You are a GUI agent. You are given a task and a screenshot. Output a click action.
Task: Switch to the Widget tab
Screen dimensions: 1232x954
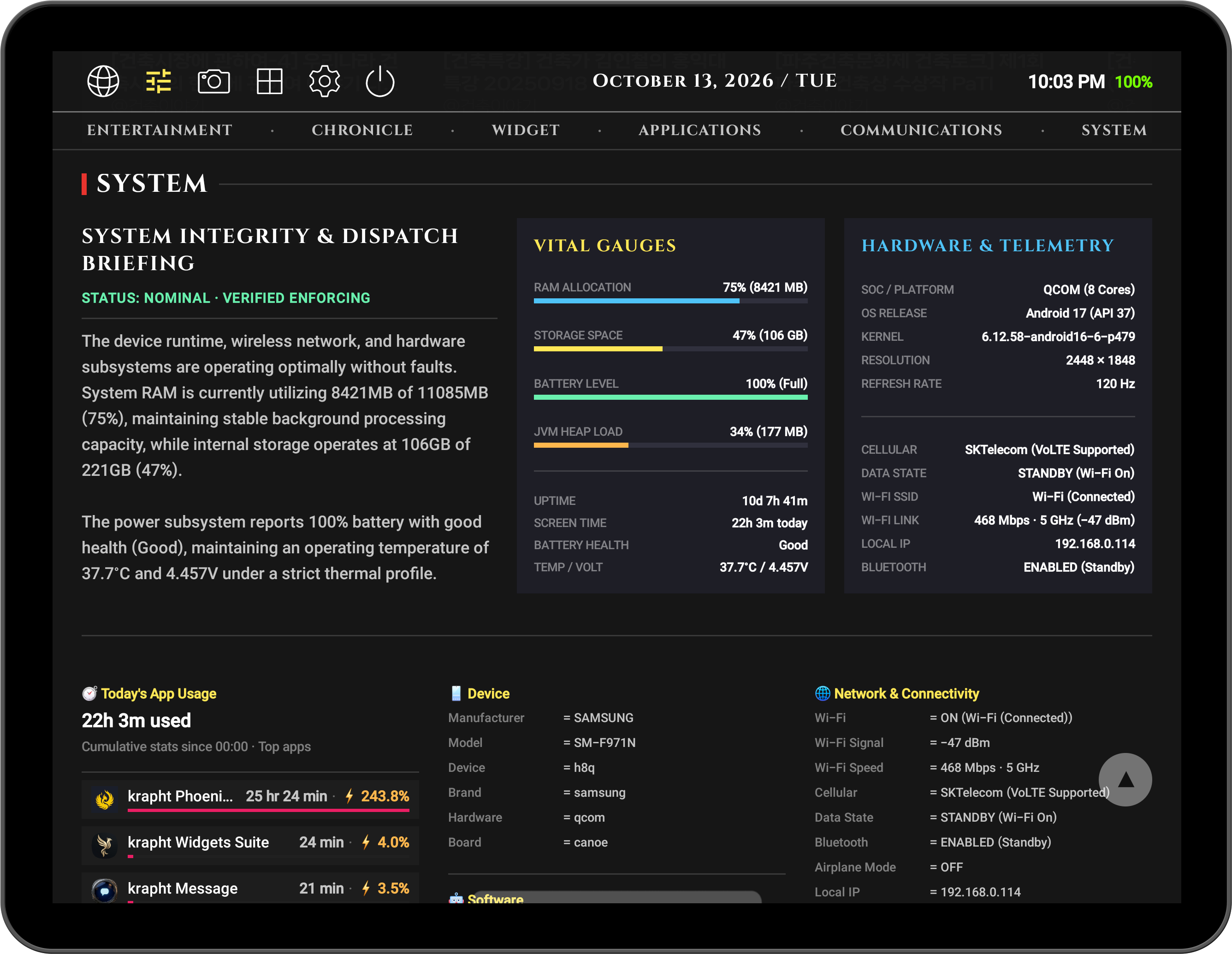tap(526, 130)
